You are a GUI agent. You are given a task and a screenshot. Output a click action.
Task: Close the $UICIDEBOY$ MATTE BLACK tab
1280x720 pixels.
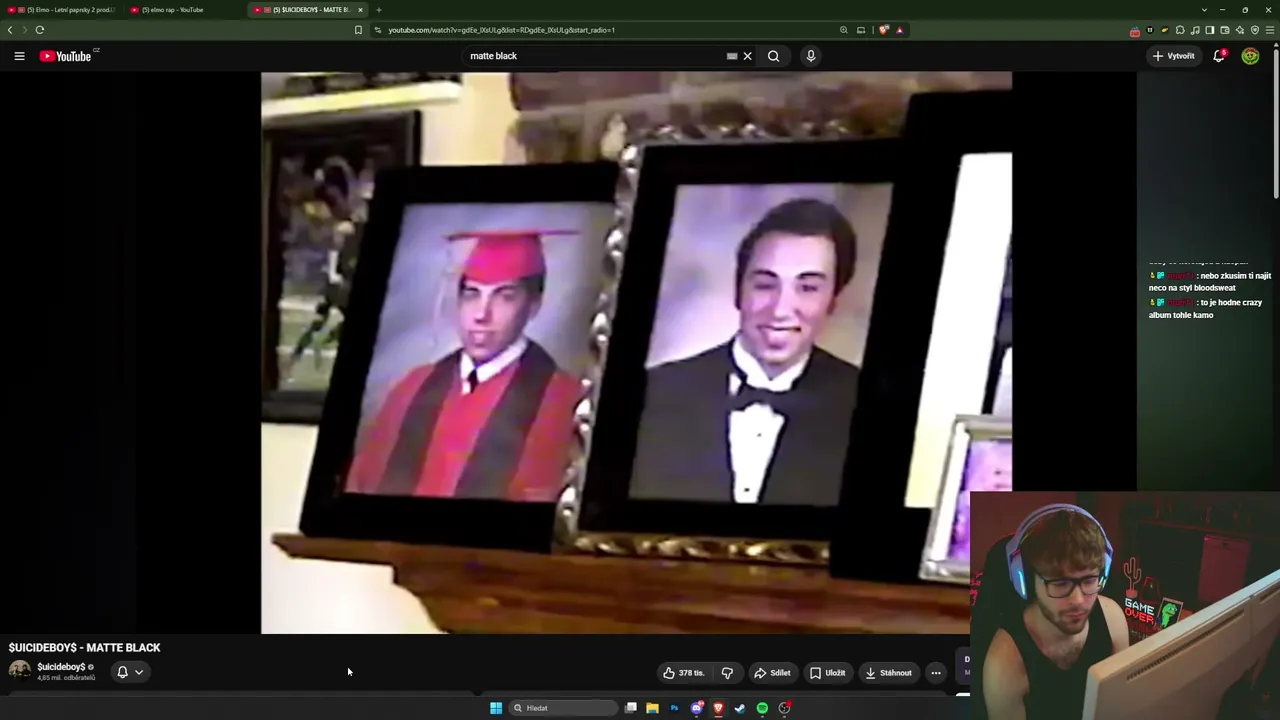pos(360,10)
